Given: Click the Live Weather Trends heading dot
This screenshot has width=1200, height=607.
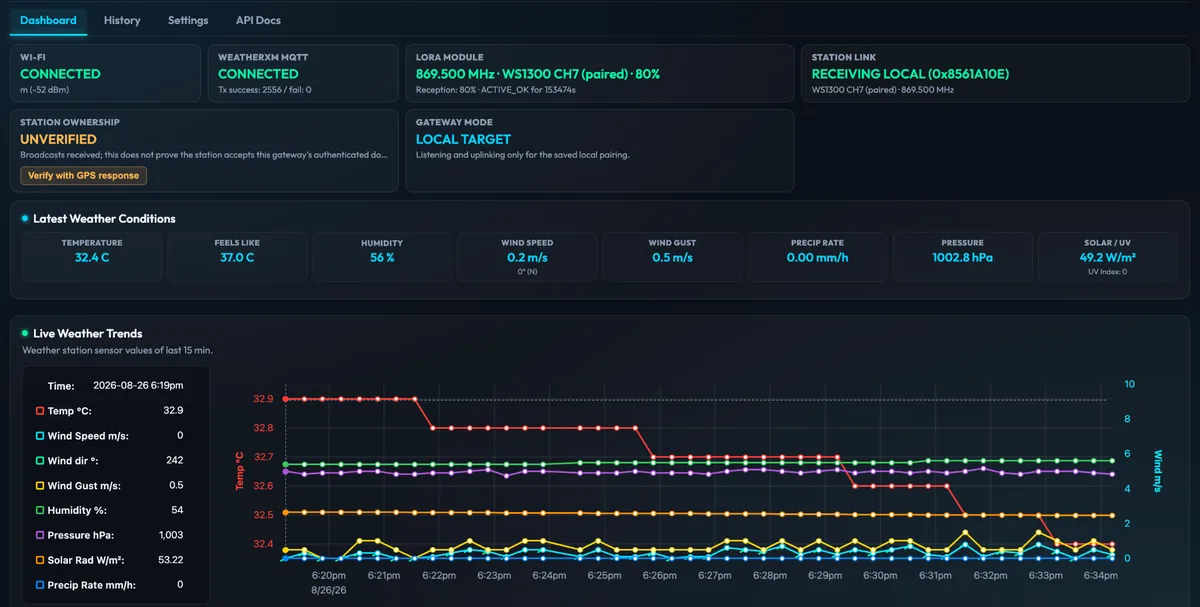Looking at the screenshot, I should coord(25,333).
